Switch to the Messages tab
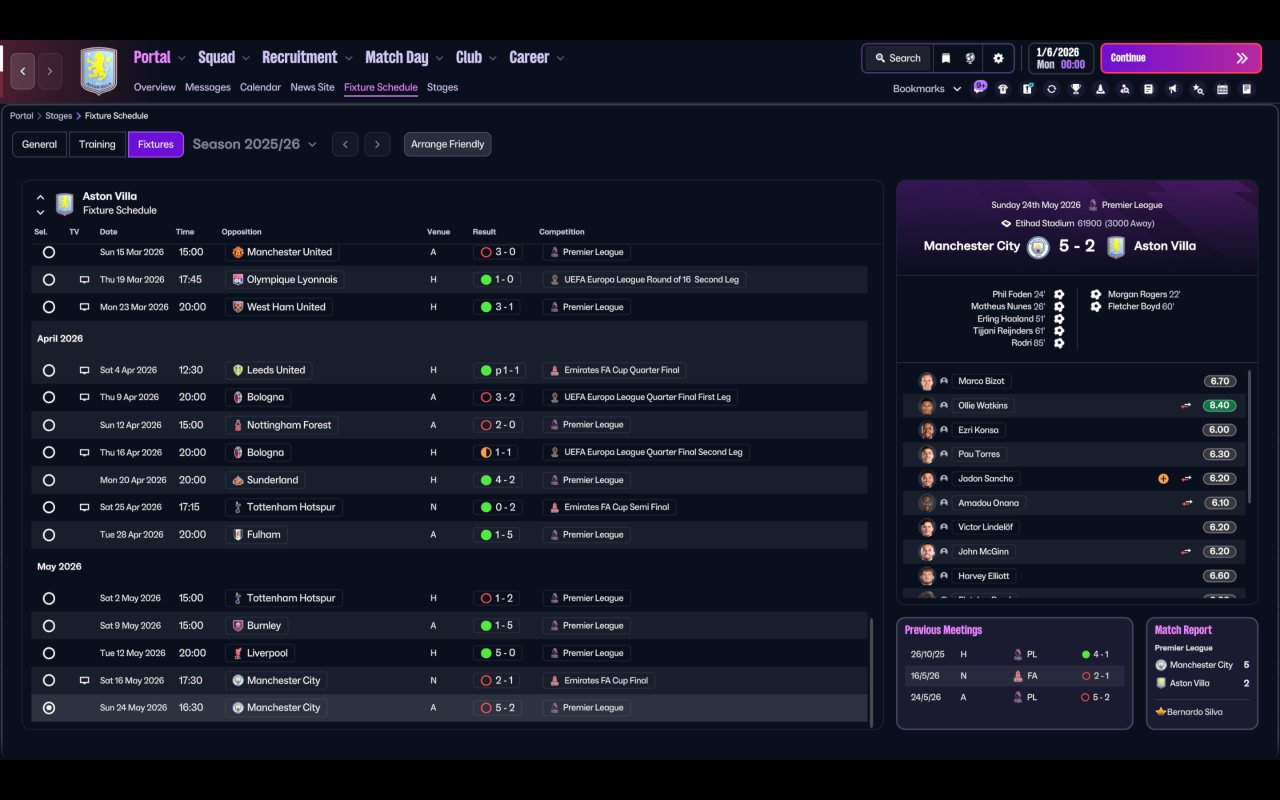The width and height of the screenshot is (1280, 800). tap(208, 87)
